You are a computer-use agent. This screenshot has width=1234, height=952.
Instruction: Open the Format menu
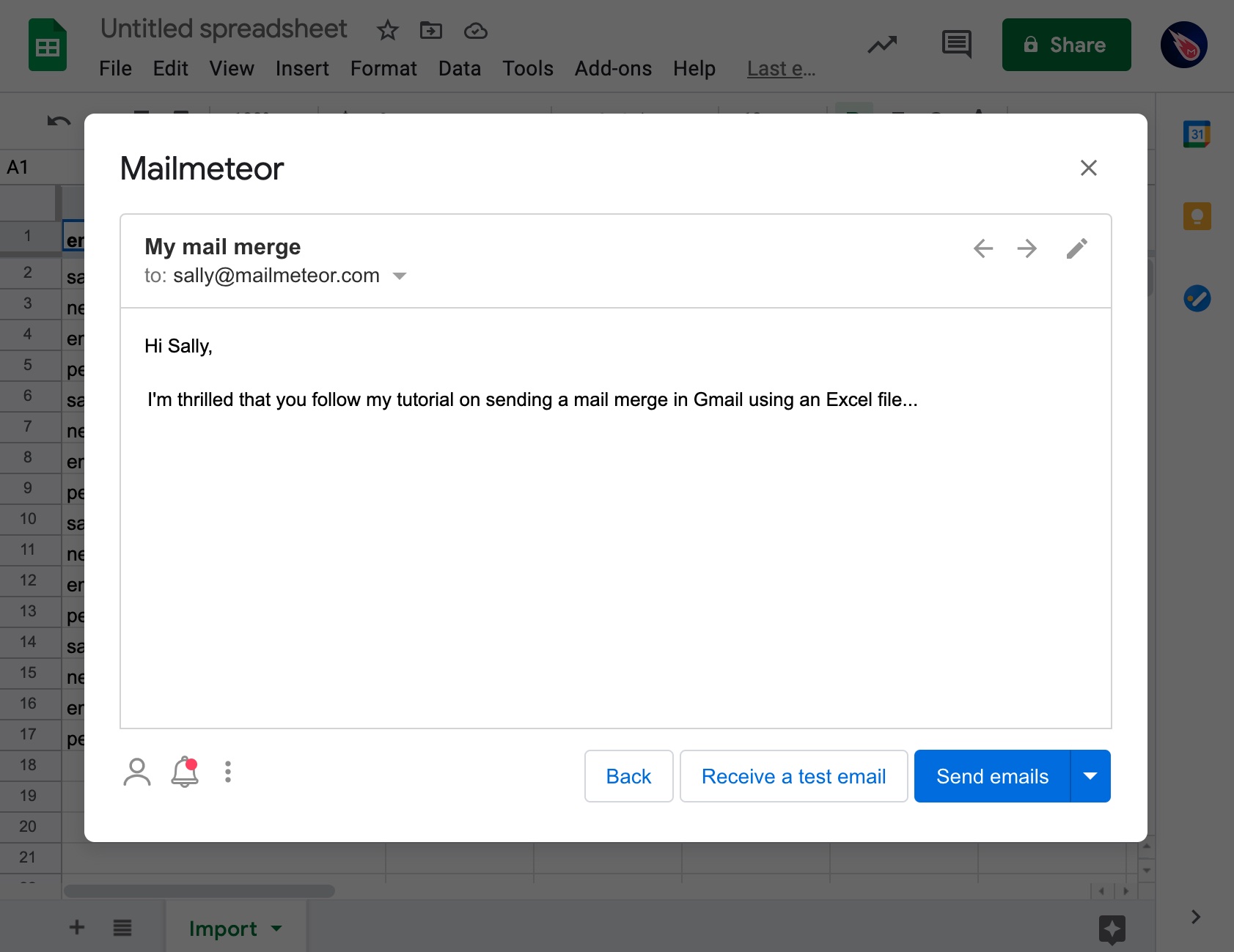pos(383,69)
